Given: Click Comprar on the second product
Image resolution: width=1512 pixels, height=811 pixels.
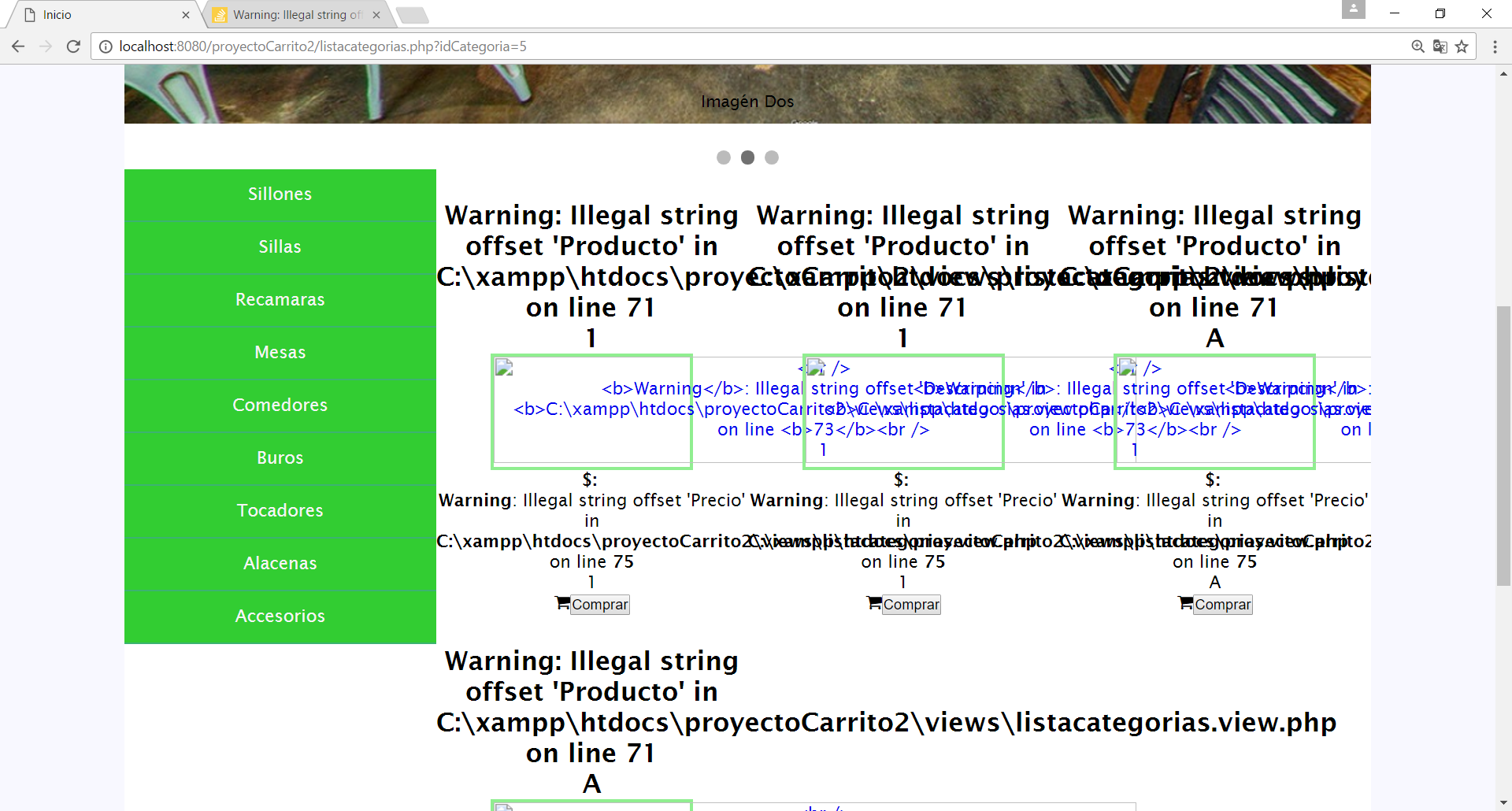Looking at the screenshot, I should [911, 605].
